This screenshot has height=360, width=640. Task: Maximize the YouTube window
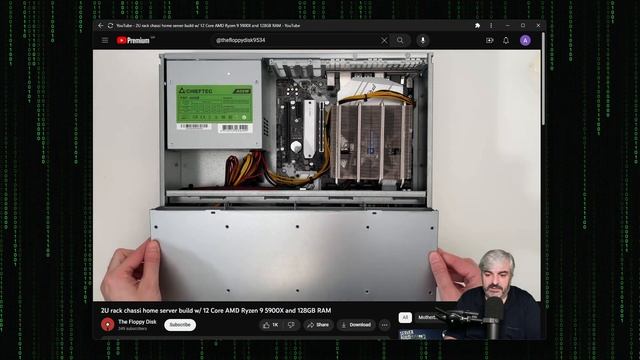tap(523, 25)
